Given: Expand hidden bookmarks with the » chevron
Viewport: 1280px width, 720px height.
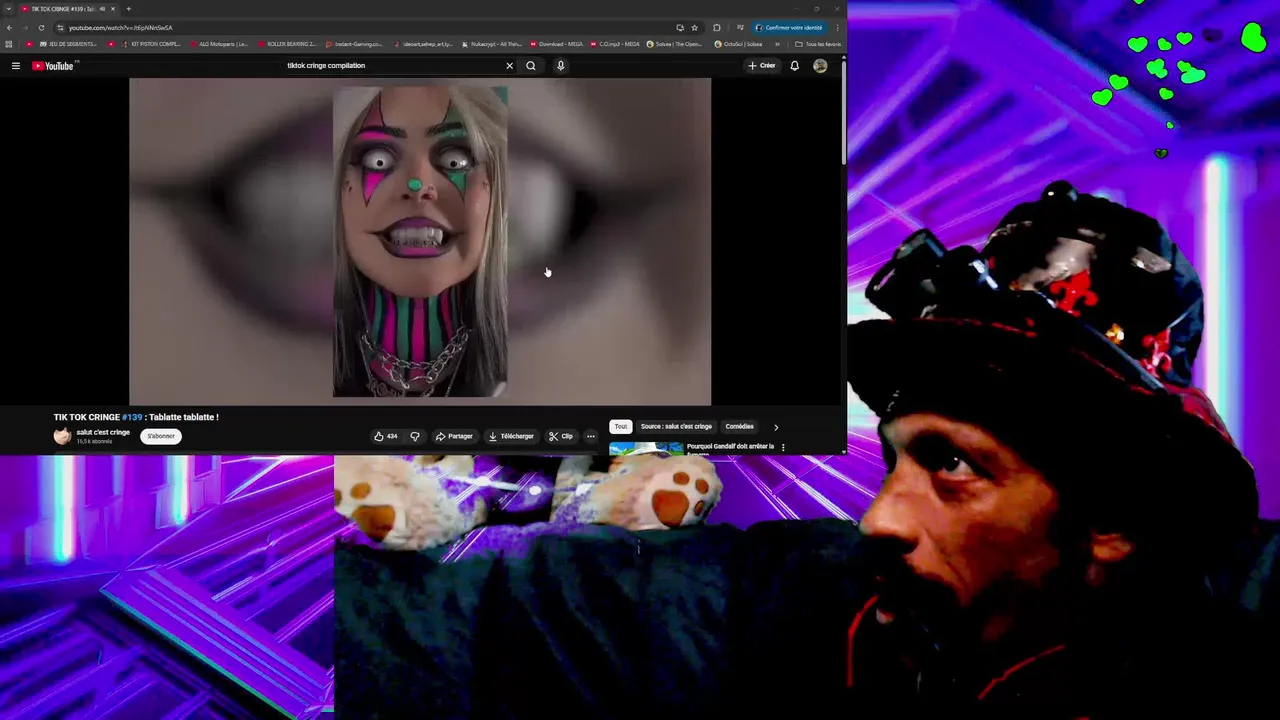Looking at the screenshot, I should coord(778,44).
